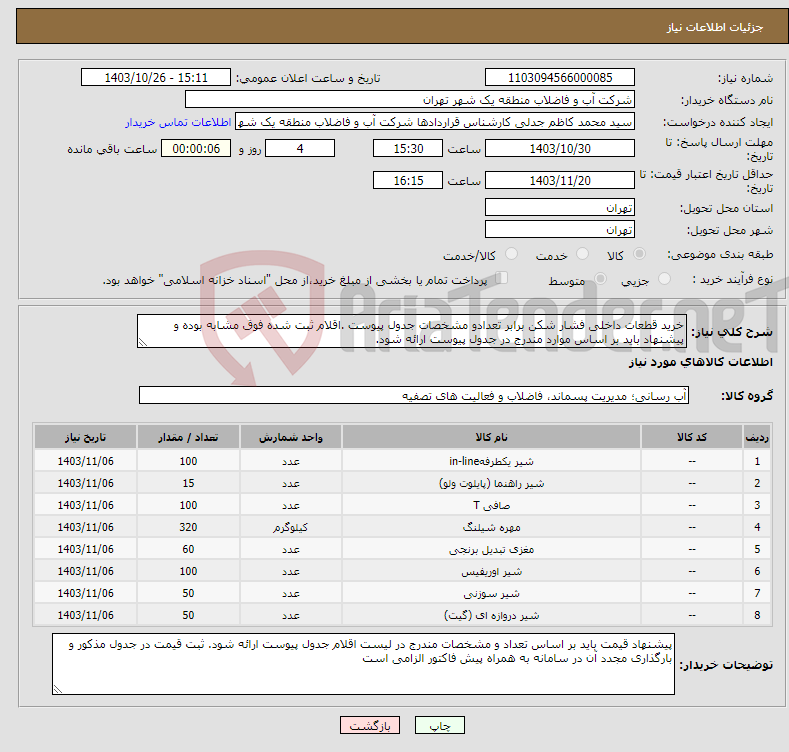Click the نام کالا column header

pos(491,437)
